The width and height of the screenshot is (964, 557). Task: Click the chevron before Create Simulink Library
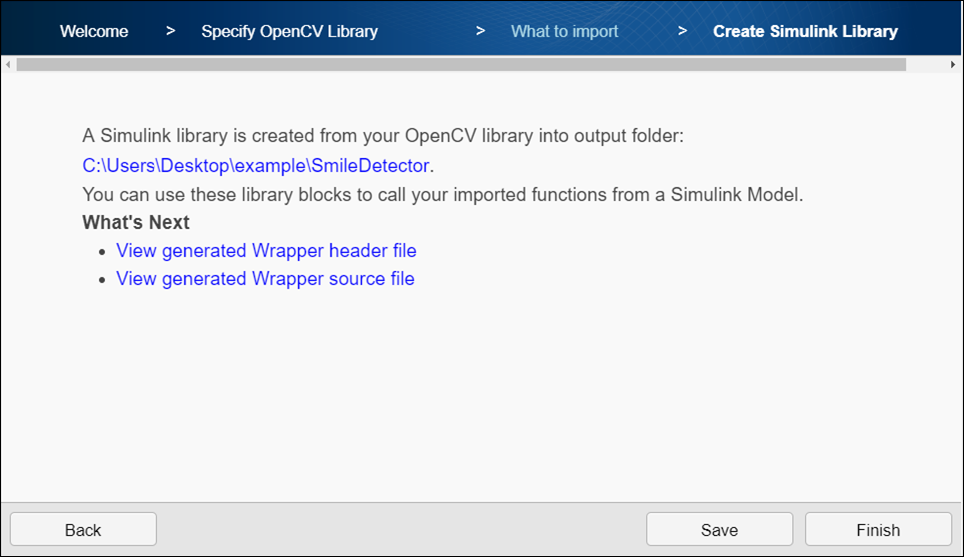pos(683,31)
